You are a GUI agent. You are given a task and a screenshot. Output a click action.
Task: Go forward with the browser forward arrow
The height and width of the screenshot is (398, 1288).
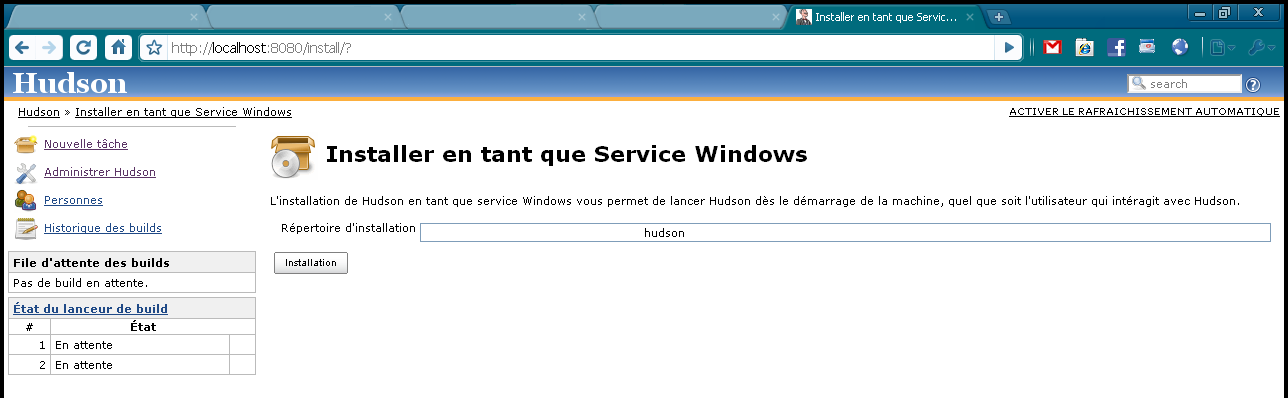(x=49, y=47)
